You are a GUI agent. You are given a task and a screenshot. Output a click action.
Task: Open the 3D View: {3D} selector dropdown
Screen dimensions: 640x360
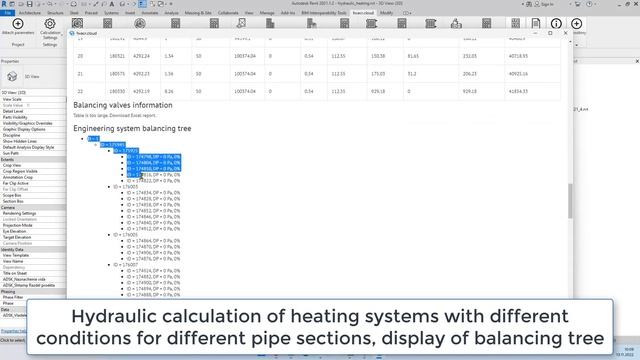click(x=33, y=93)
